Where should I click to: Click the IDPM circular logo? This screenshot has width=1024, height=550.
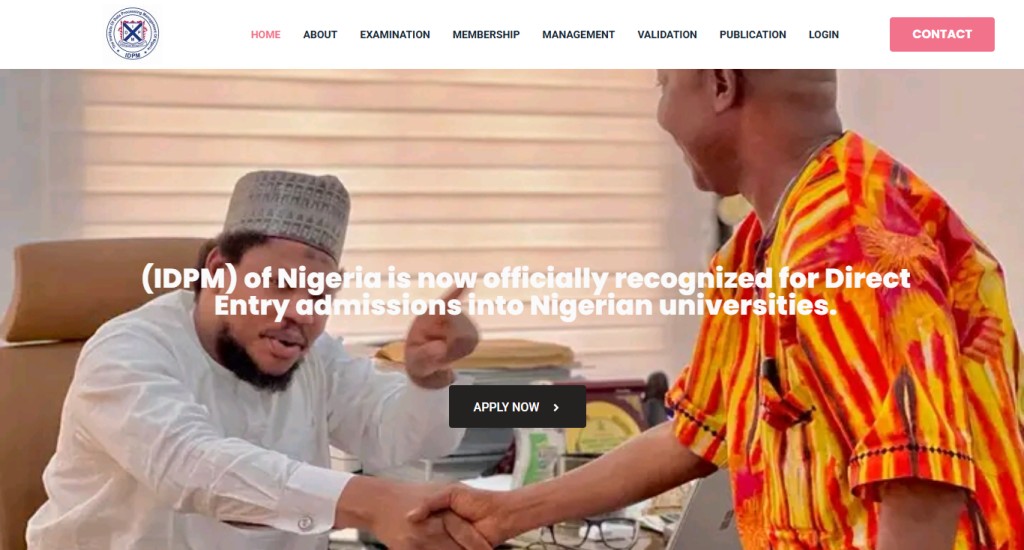point(133,34)
